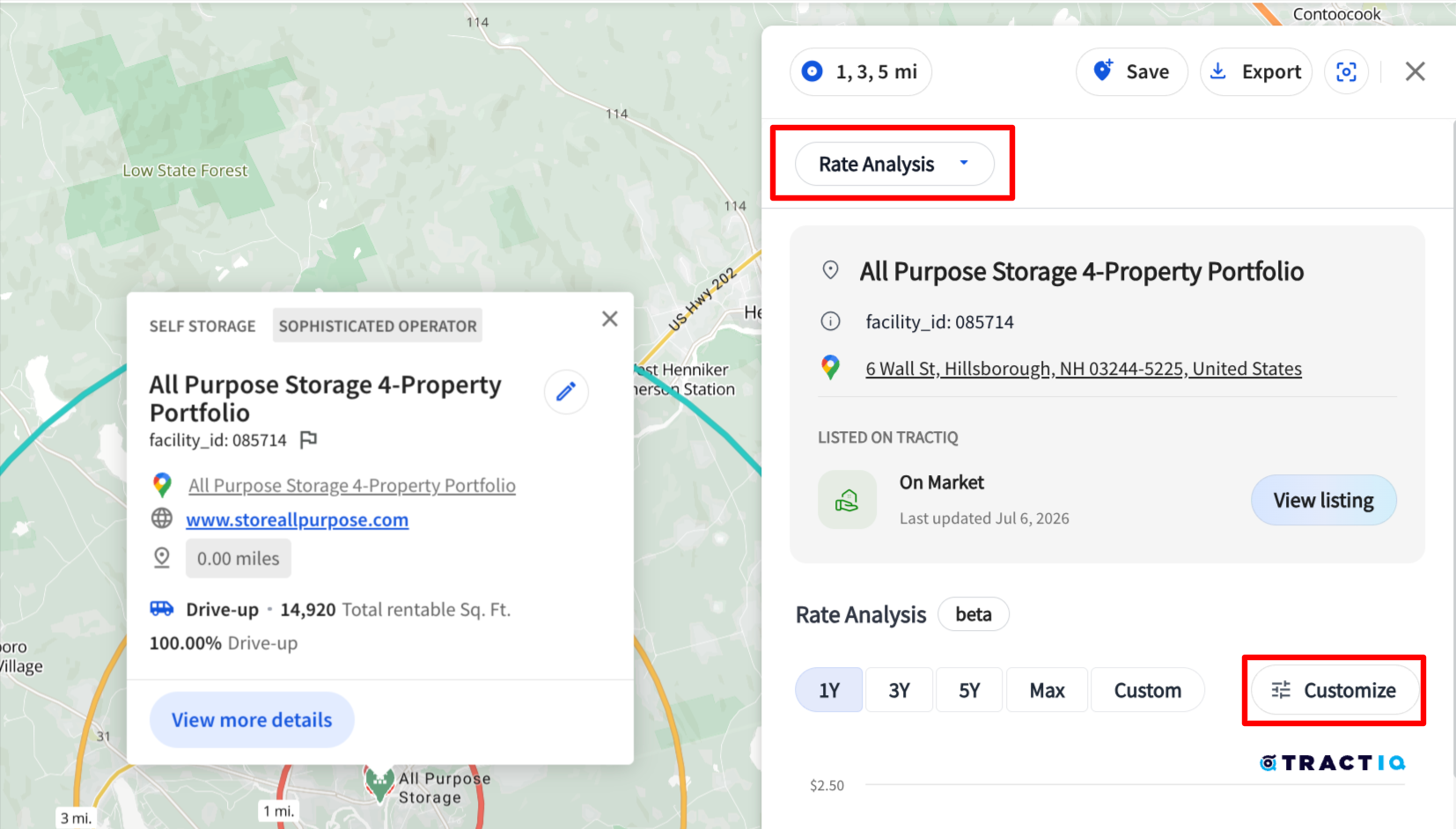The height and width of the screenshot is (829, 1456).
Task: Click the location pin icon beside the panel title
Action: pyautogui.click(x=830, y=270)
